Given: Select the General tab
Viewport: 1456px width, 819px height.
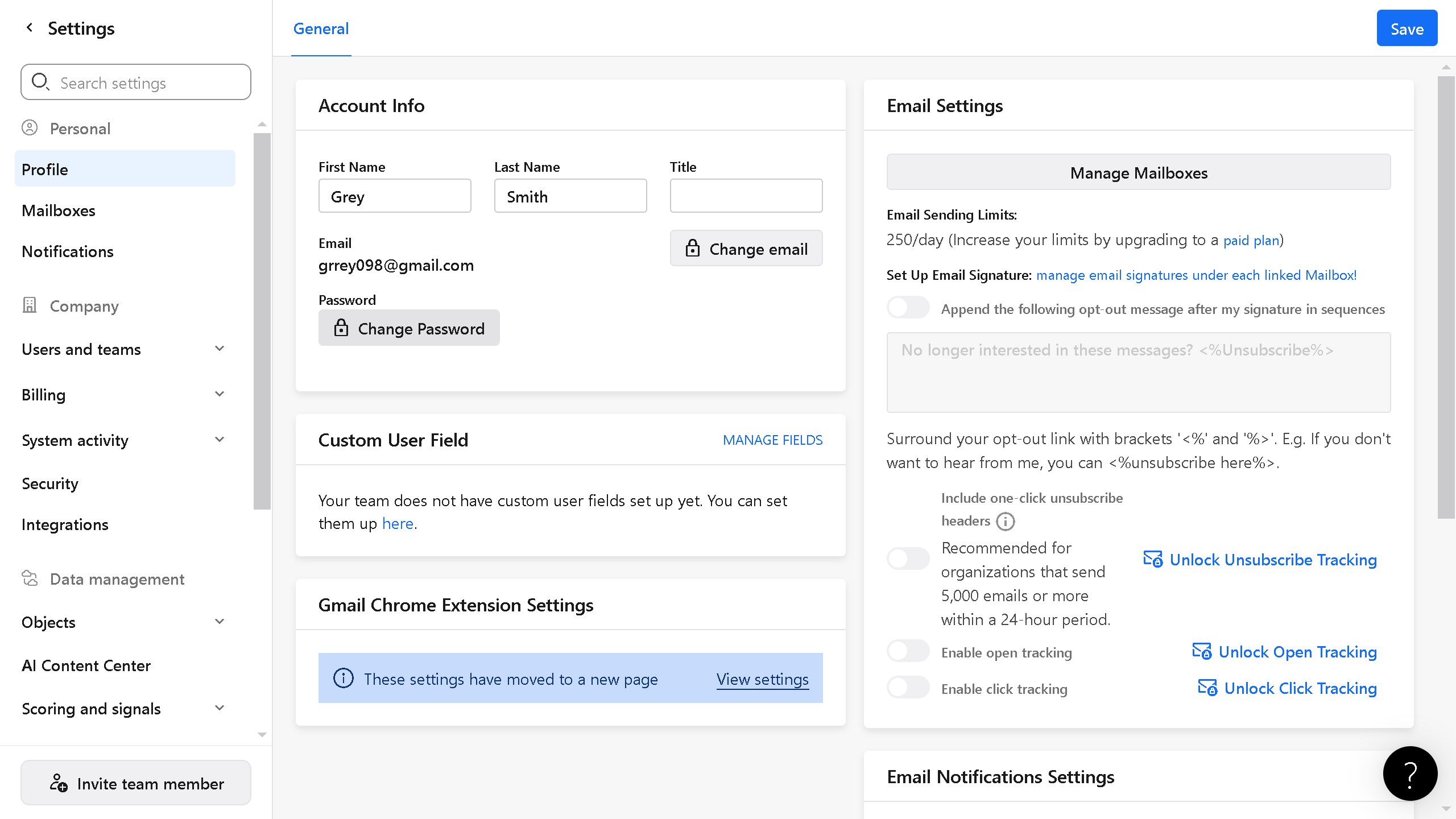Looking at the screenshot, I should coord(321,28).
